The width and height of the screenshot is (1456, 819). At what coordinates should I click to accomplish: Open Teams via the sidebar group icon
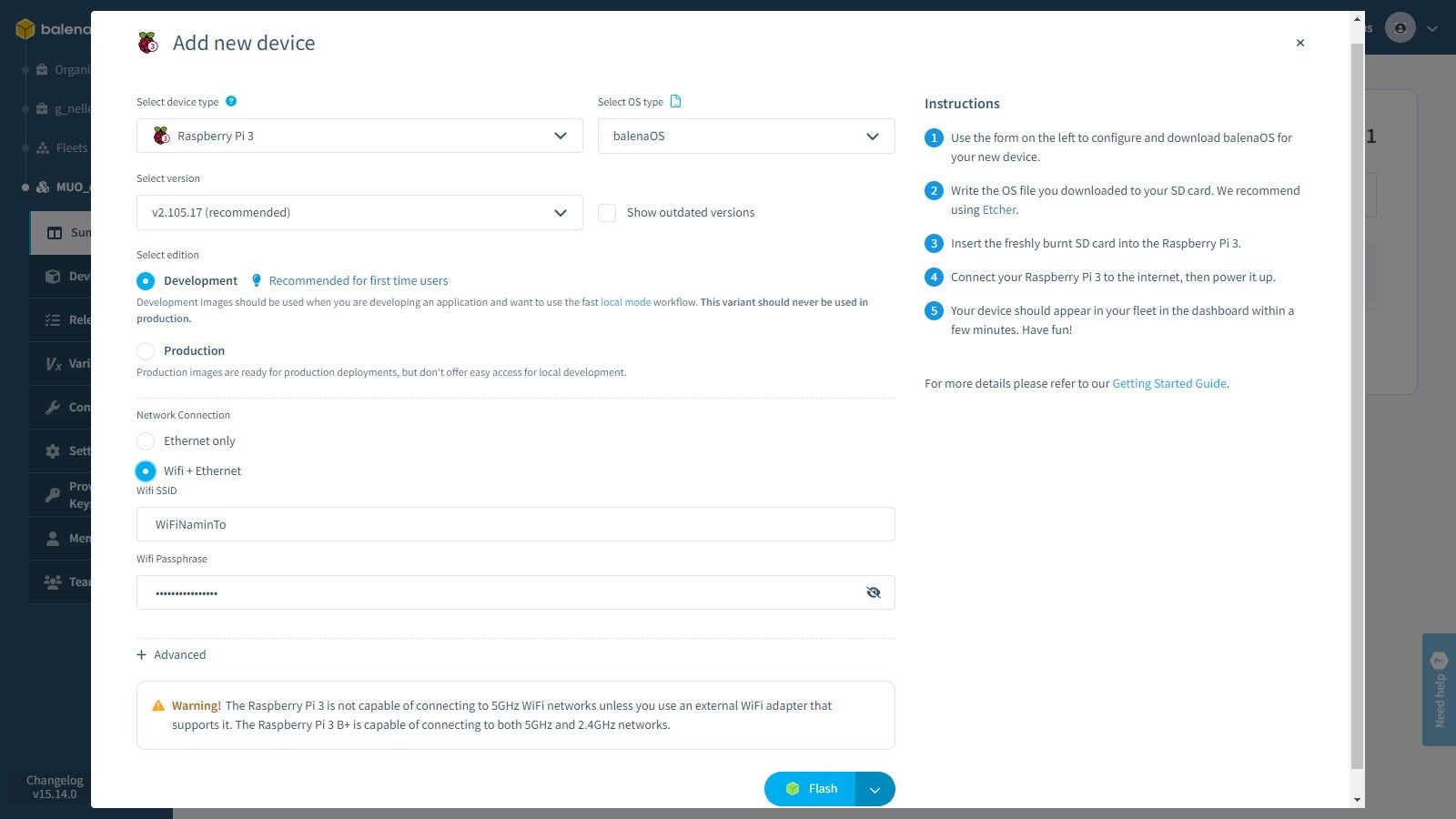coord(53,581)
